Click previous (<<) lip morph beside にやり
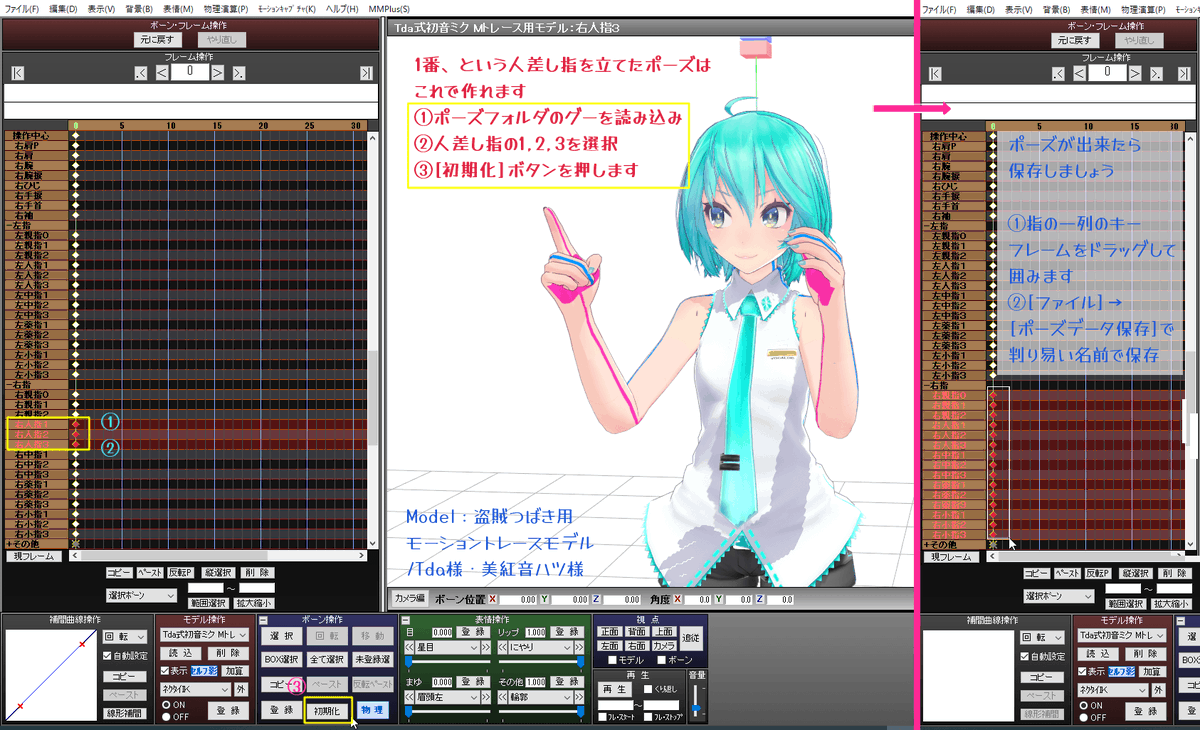This screenshot has height=730, width=1200. [x=504, y=647]
